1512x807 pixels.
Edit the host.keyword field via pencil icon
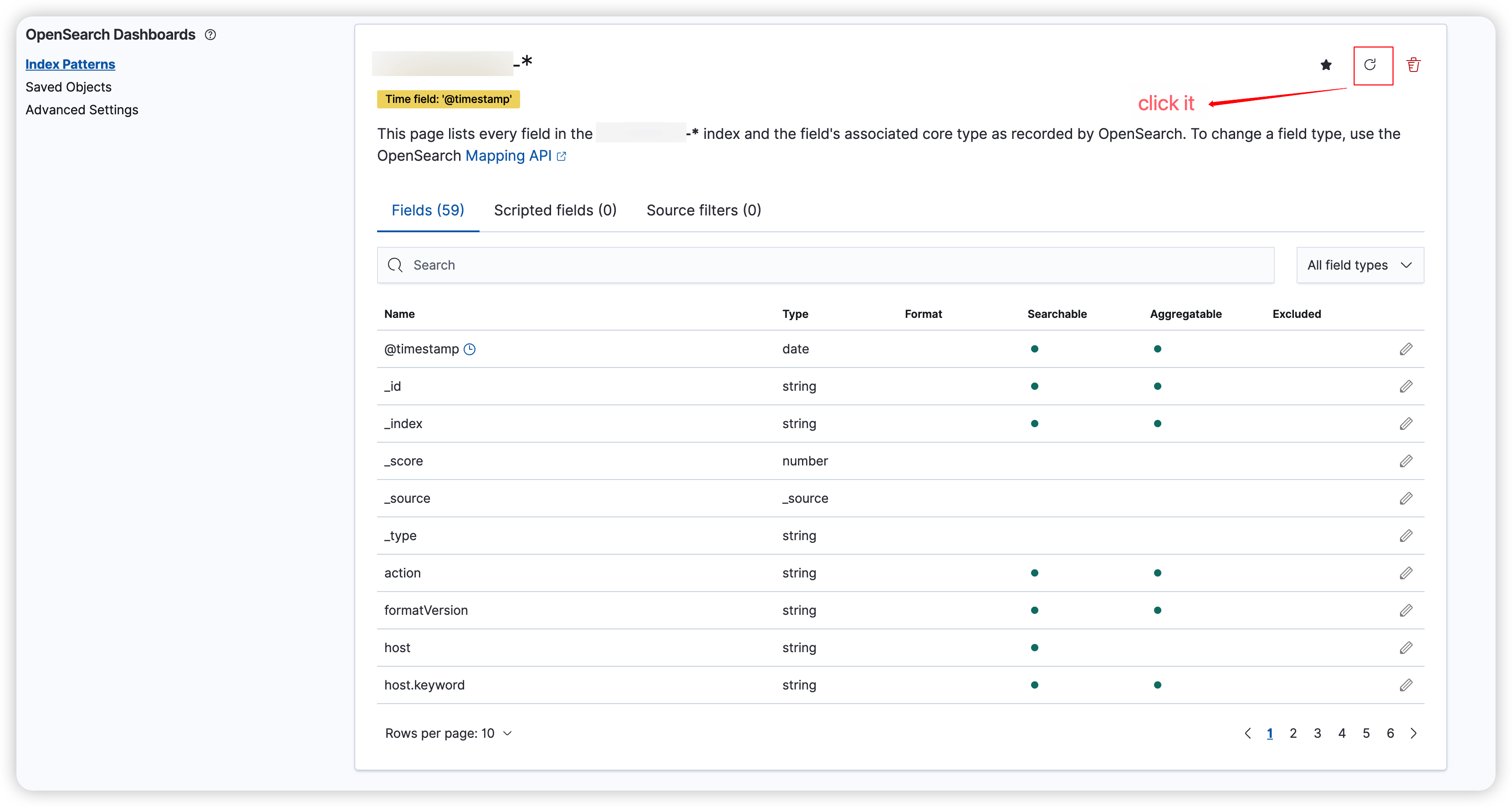tap(1406, 685)
